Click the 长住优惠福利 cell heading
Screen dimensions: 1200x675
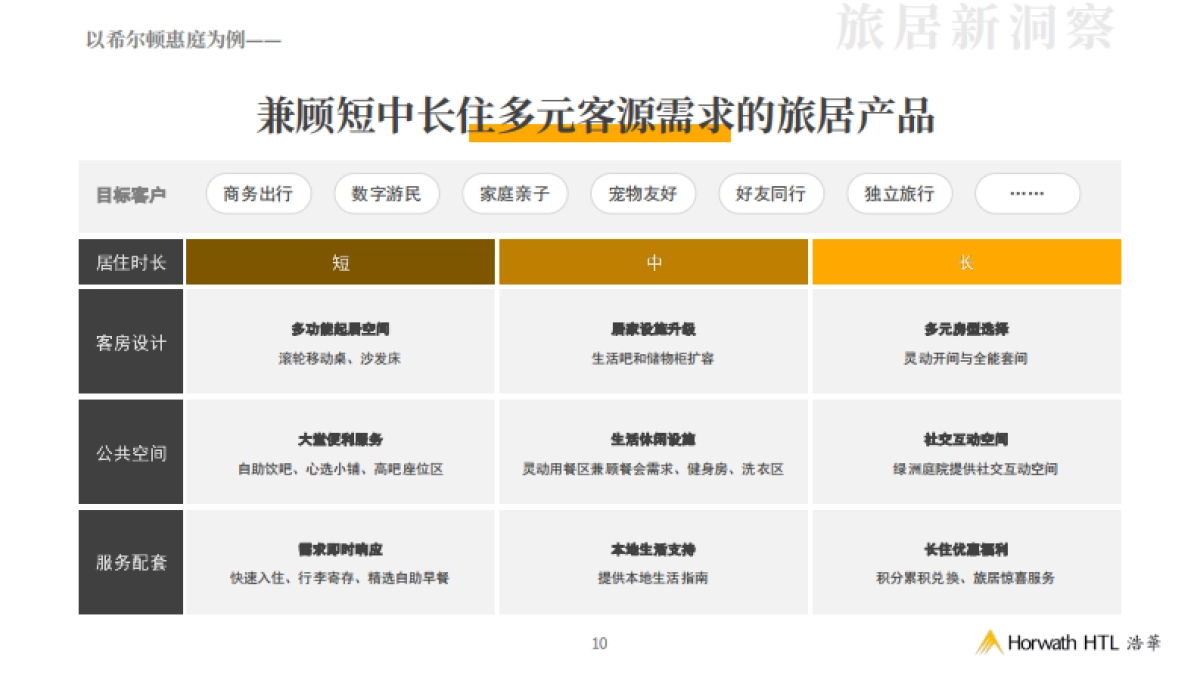coord(966,549)
